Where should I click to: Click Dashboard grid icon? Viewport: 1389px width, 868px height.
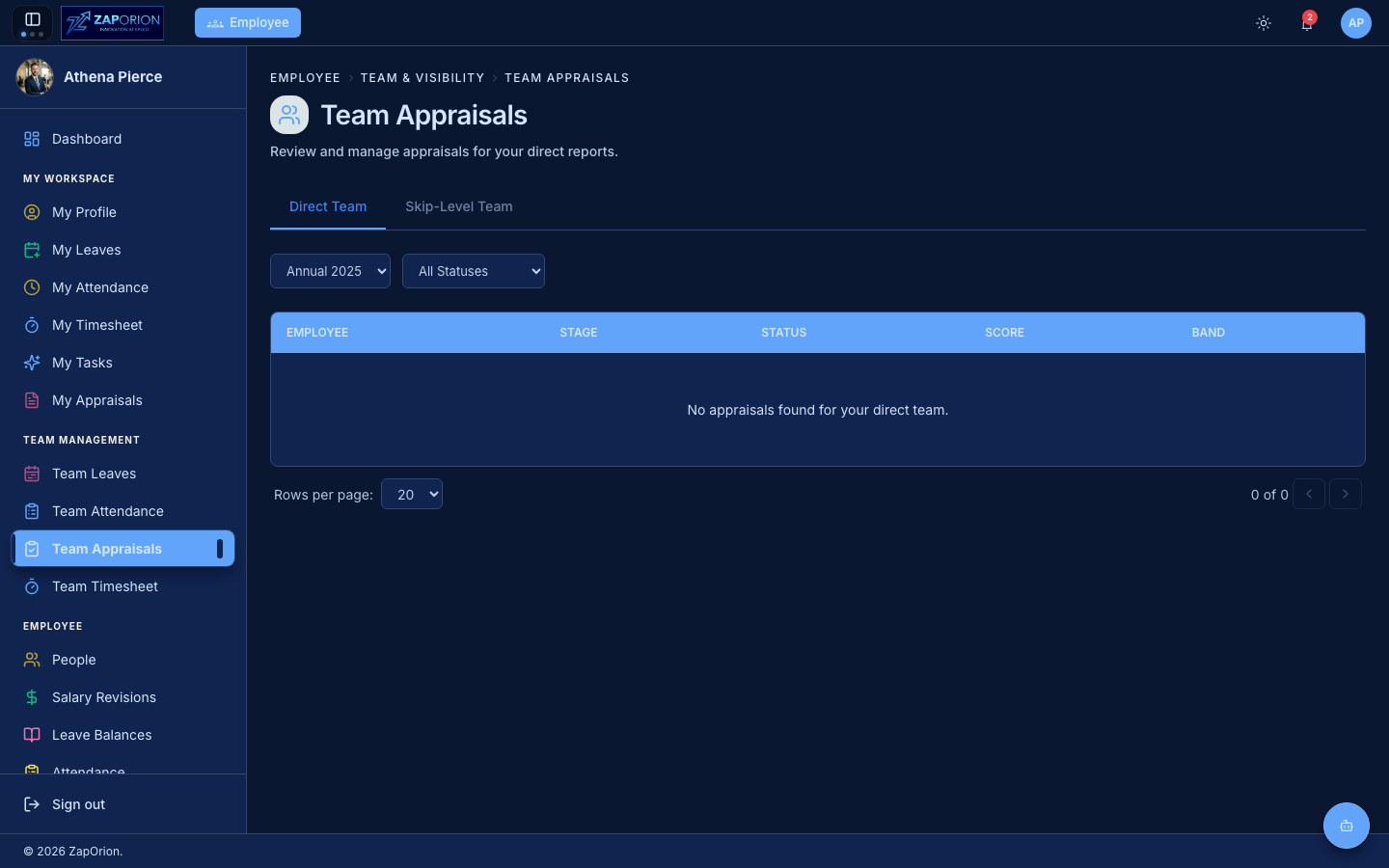(x=32, y=139)
